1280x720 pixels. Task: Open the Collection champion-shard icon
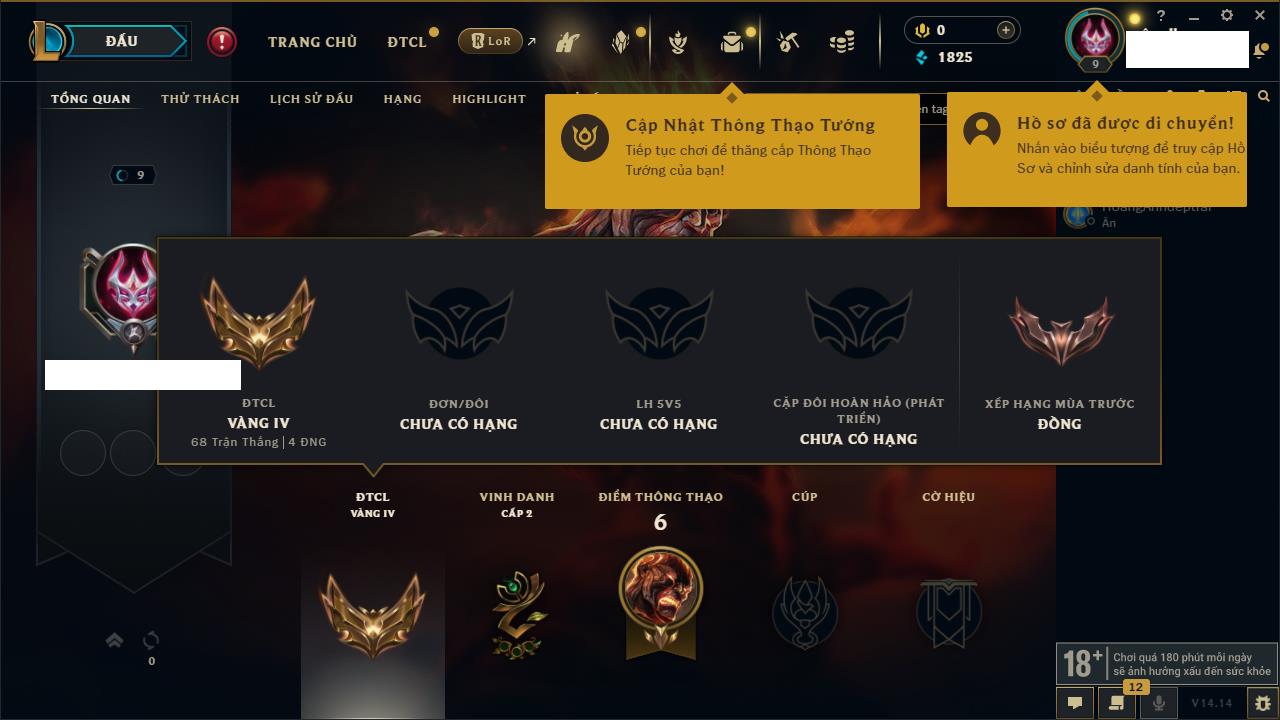(621, 42)
